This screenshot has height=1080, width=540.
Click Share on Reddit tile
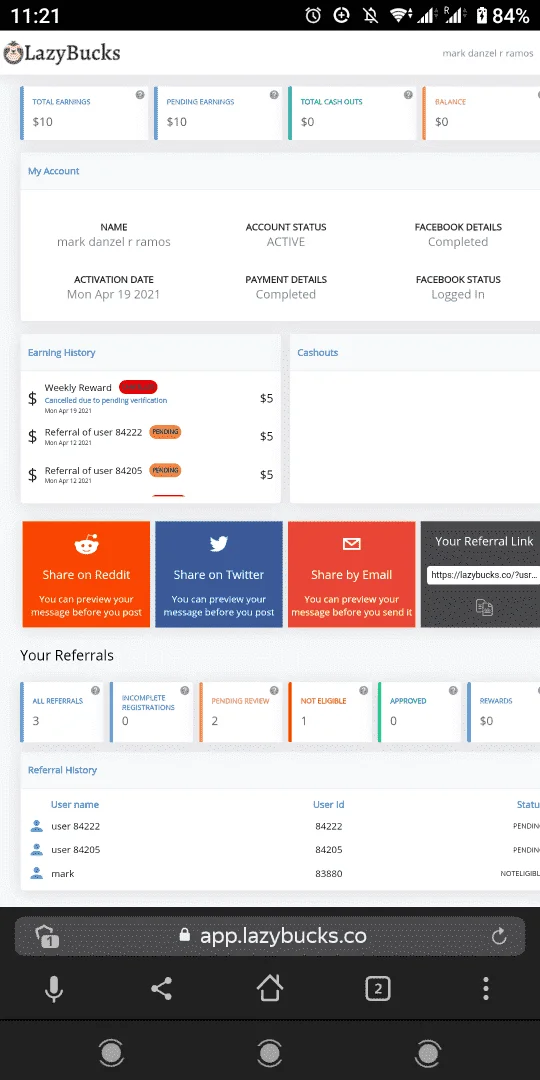pyautogui.click(x=86, y=574)
